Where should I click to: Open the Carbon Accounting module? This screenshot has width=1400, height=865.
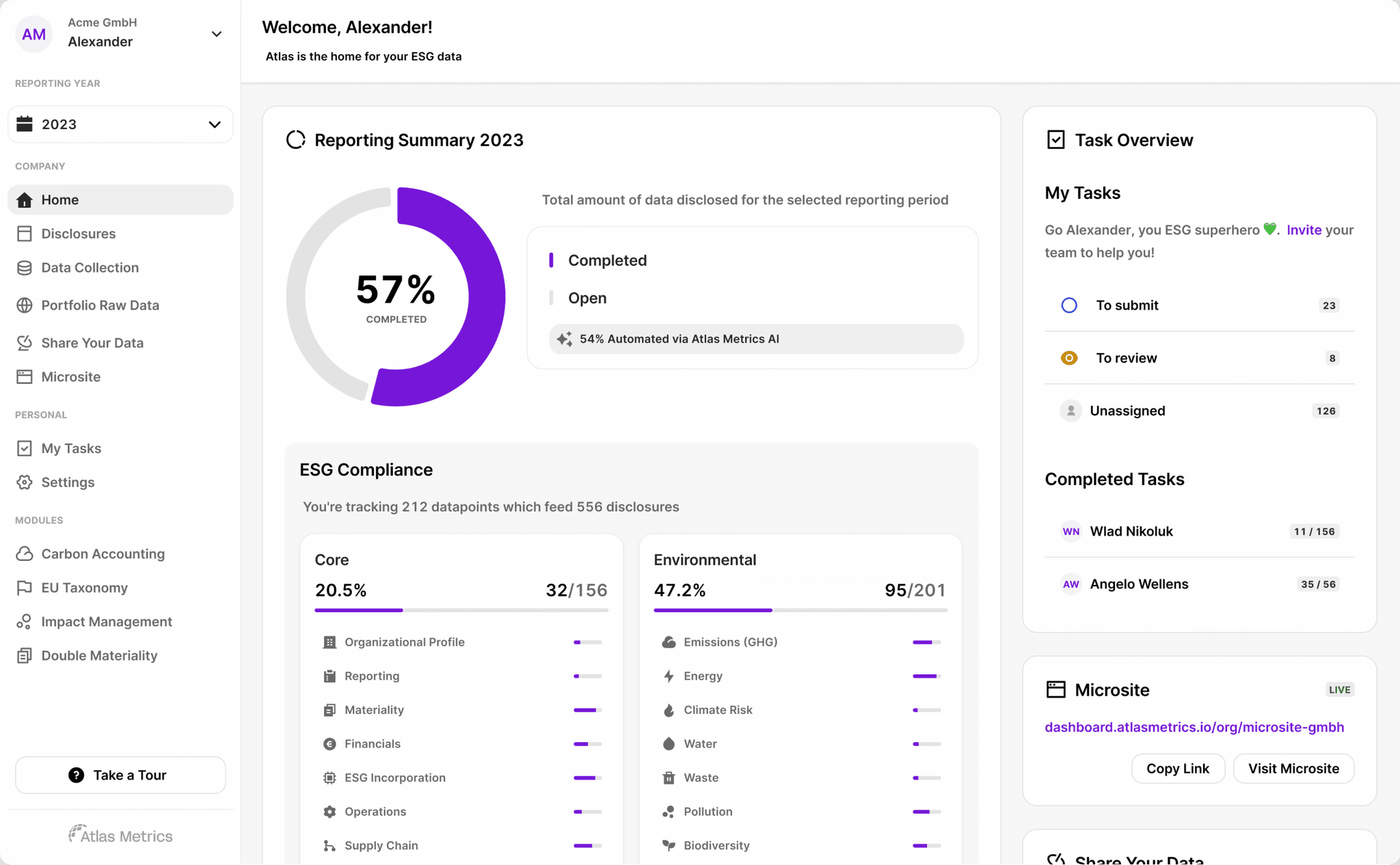click(x=103, y=553)
